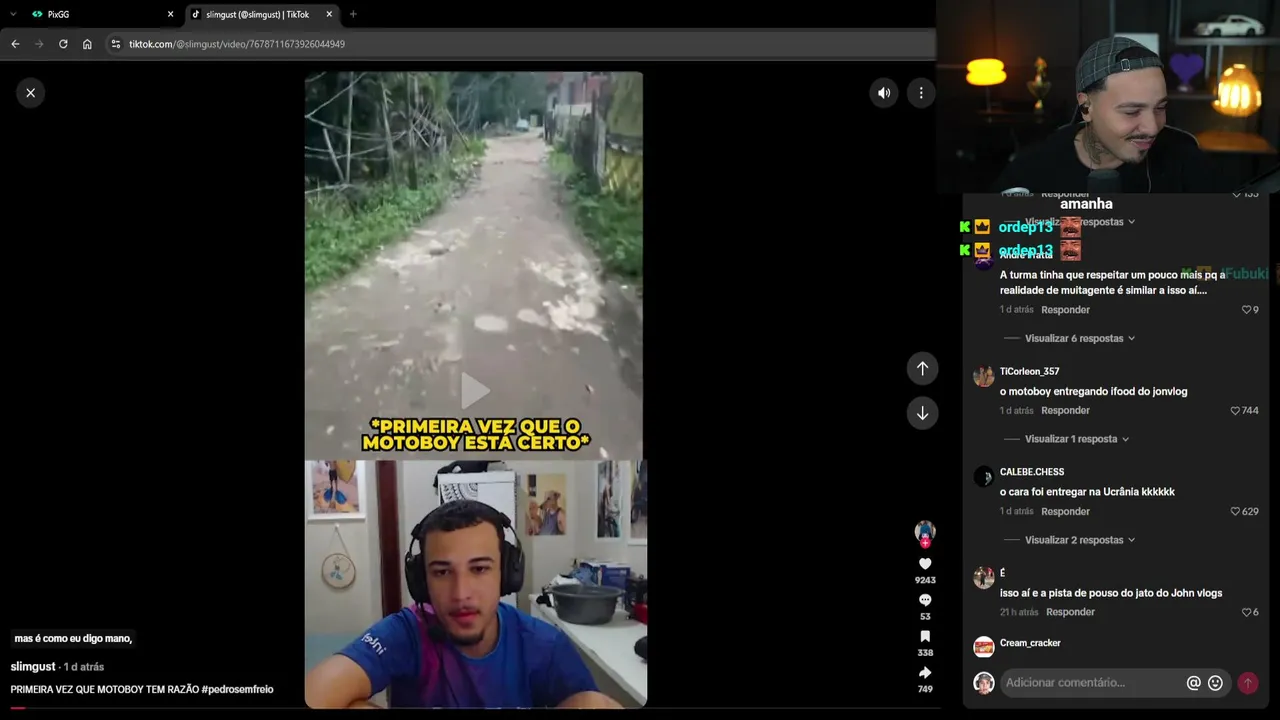Open CALEBE.CHESS profile name
The image size is (1280, 720).
tap(1031, 472)
